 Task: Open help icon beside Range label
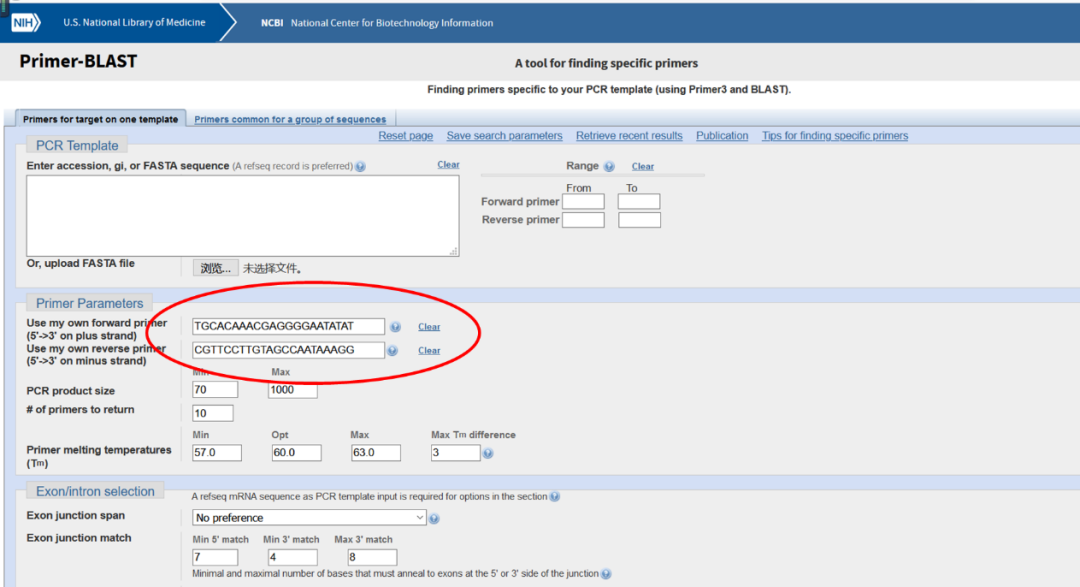[609, 167]
